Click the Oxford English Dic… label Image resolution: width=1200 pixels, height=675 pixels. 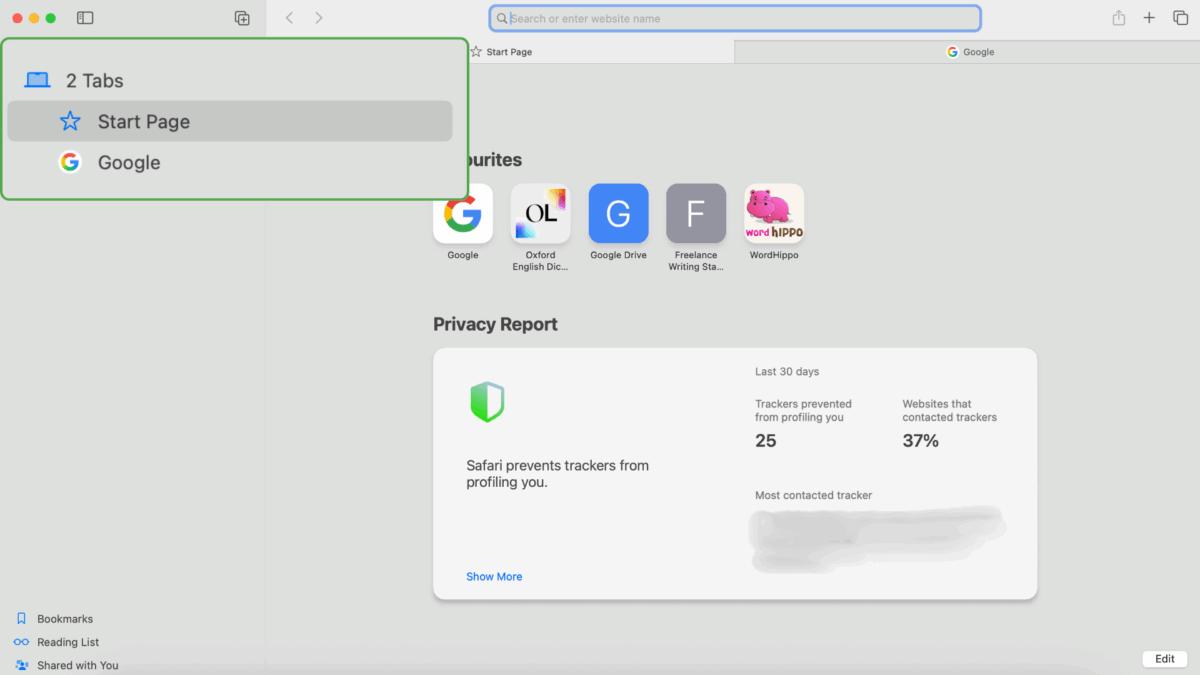click(x=541, y=261)
